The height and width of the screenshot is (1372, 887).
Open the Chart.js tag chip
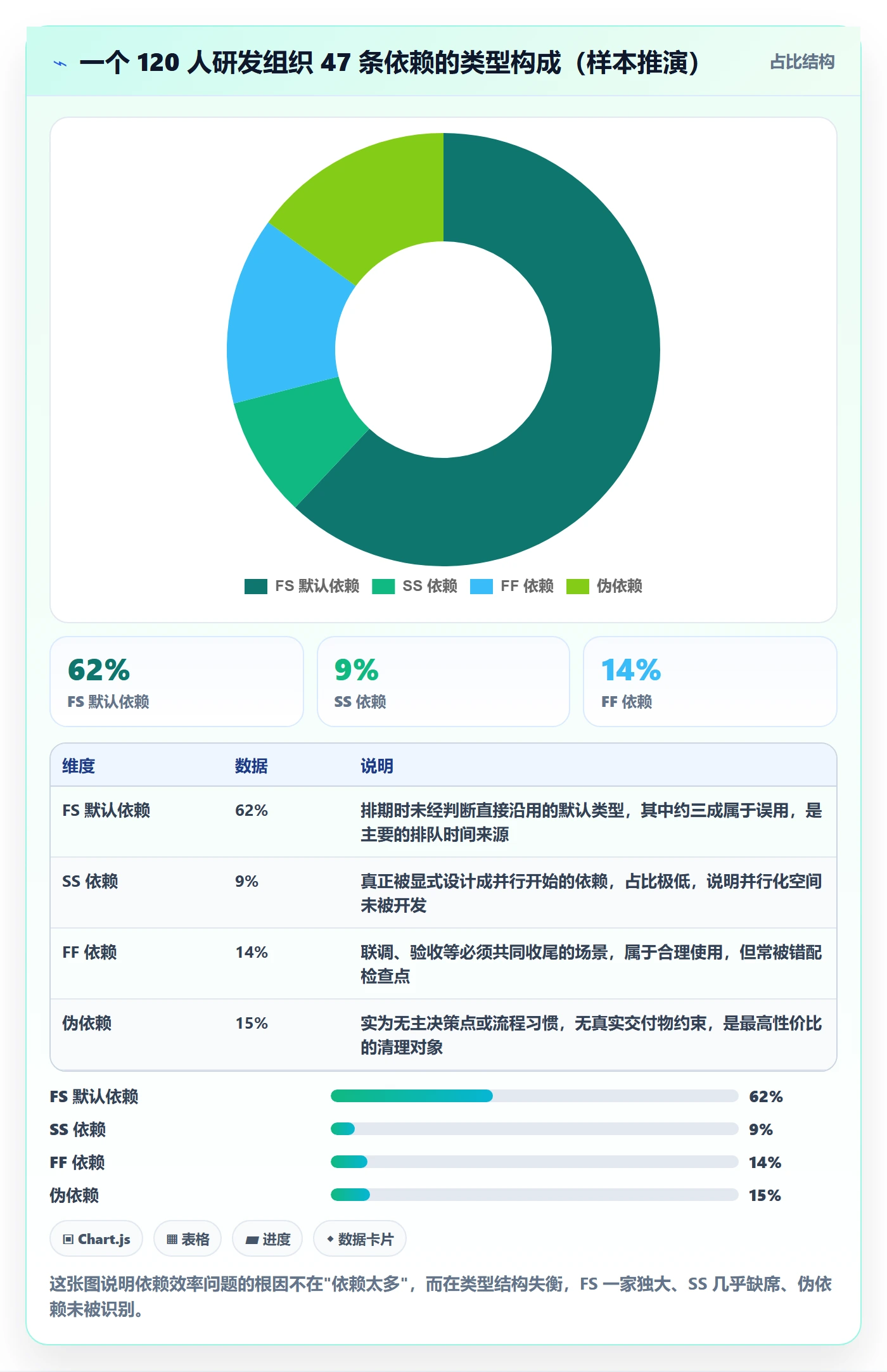point(96,1239)
